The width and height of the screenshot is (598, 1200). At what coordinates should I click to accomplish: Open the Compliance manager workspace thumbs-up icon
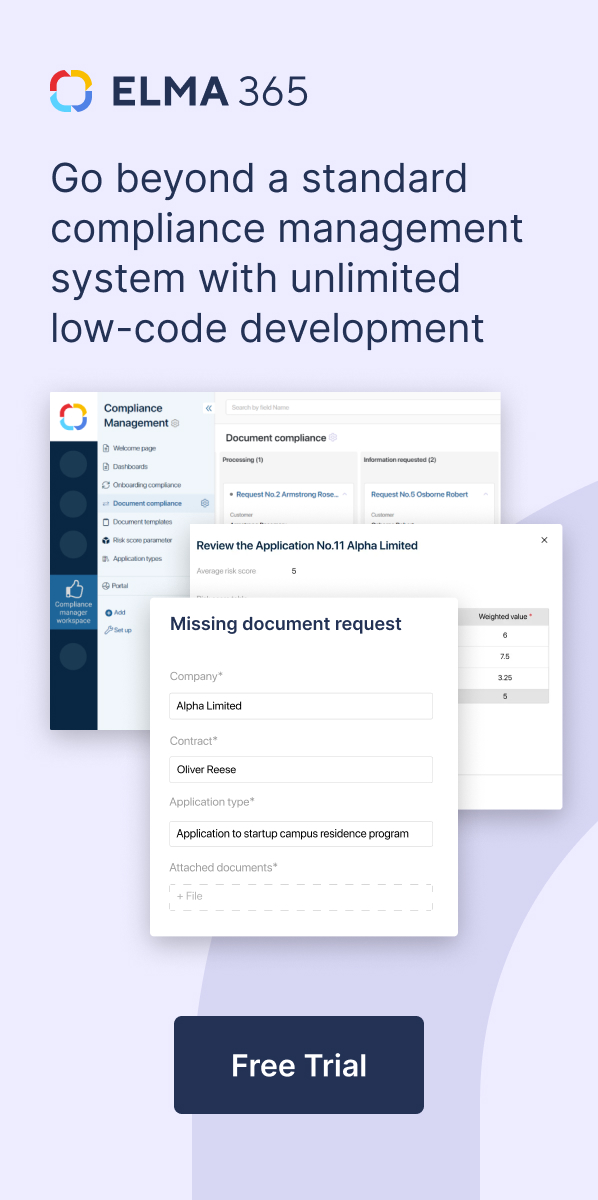pos(73,589)
